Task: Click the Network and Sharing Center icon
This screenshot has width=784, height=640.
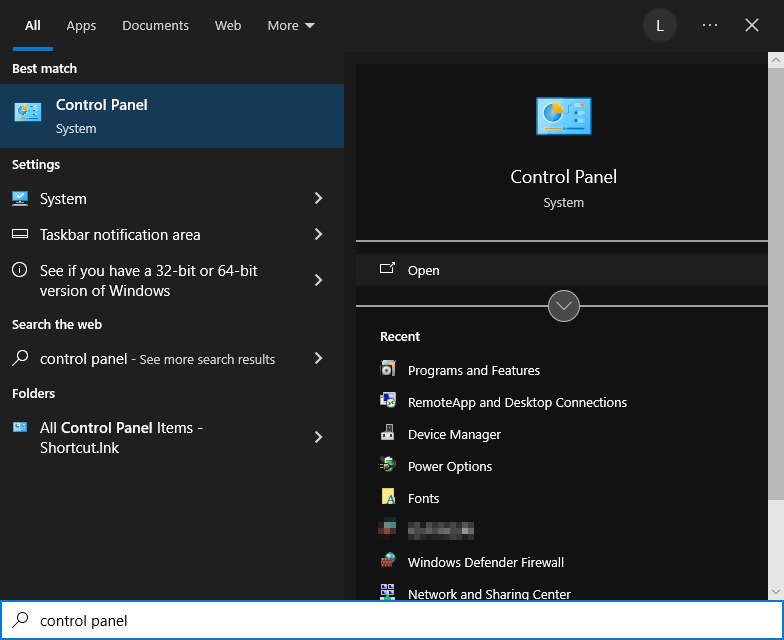Action: click(388, 592)
